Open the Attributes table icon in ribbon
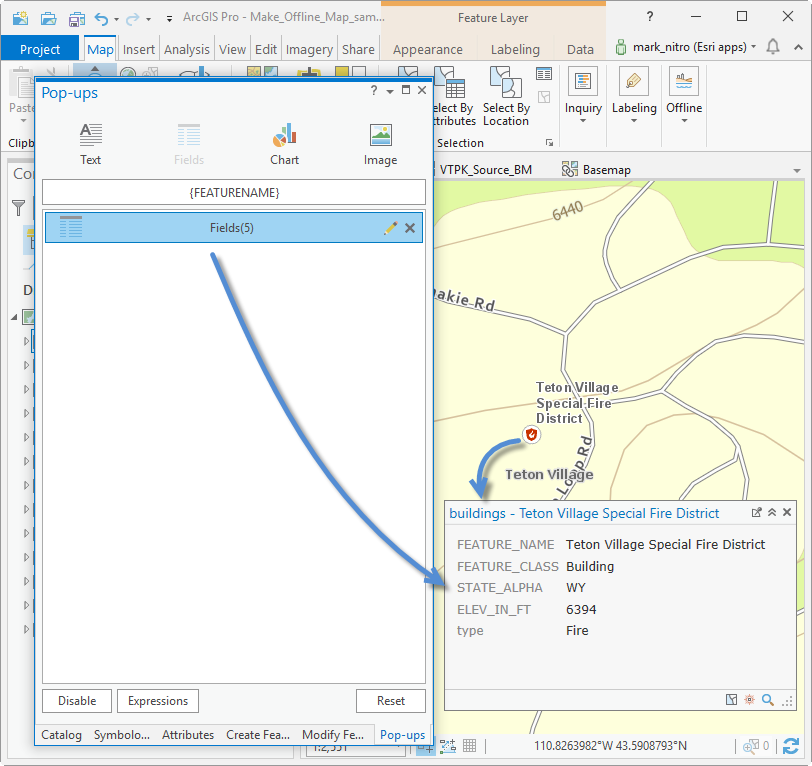 (544, 74)
